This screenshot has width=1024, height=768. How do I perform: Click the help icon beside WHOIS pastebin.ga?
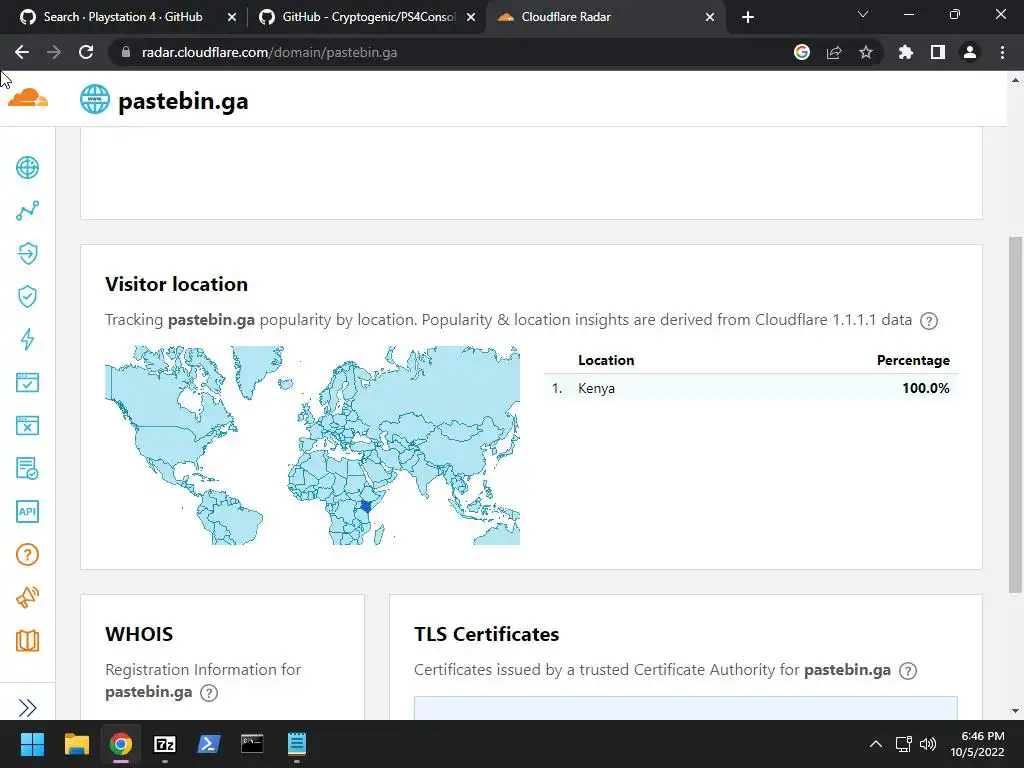(209, 693)
